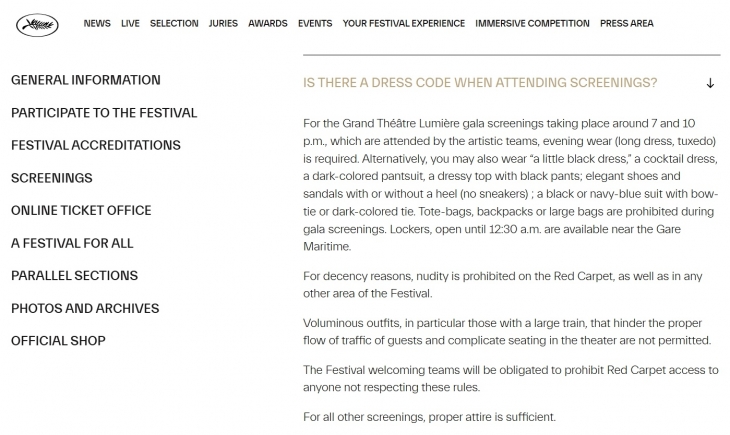
Task: Open Photos and Archives section
Action: click(85, 308)
